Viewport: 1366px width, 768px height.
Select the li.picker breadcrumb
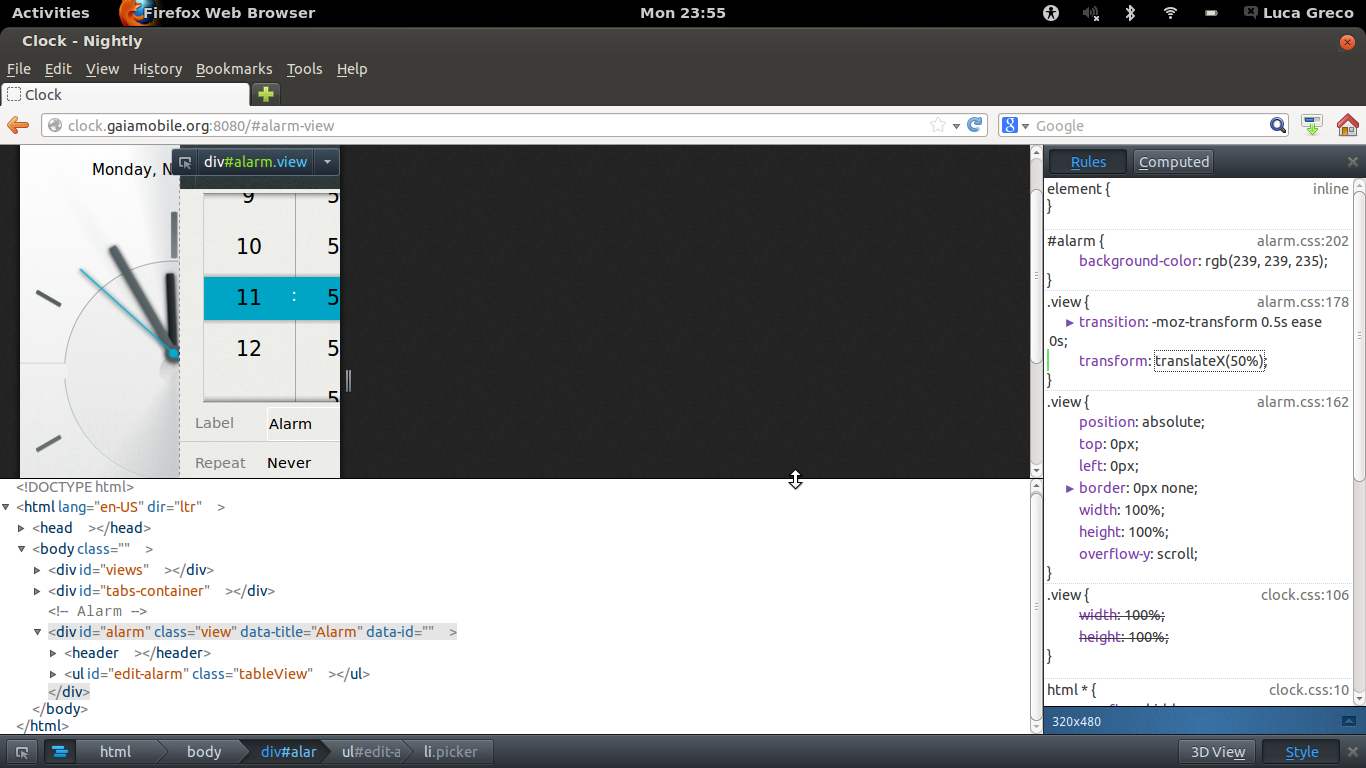[450, 752]
